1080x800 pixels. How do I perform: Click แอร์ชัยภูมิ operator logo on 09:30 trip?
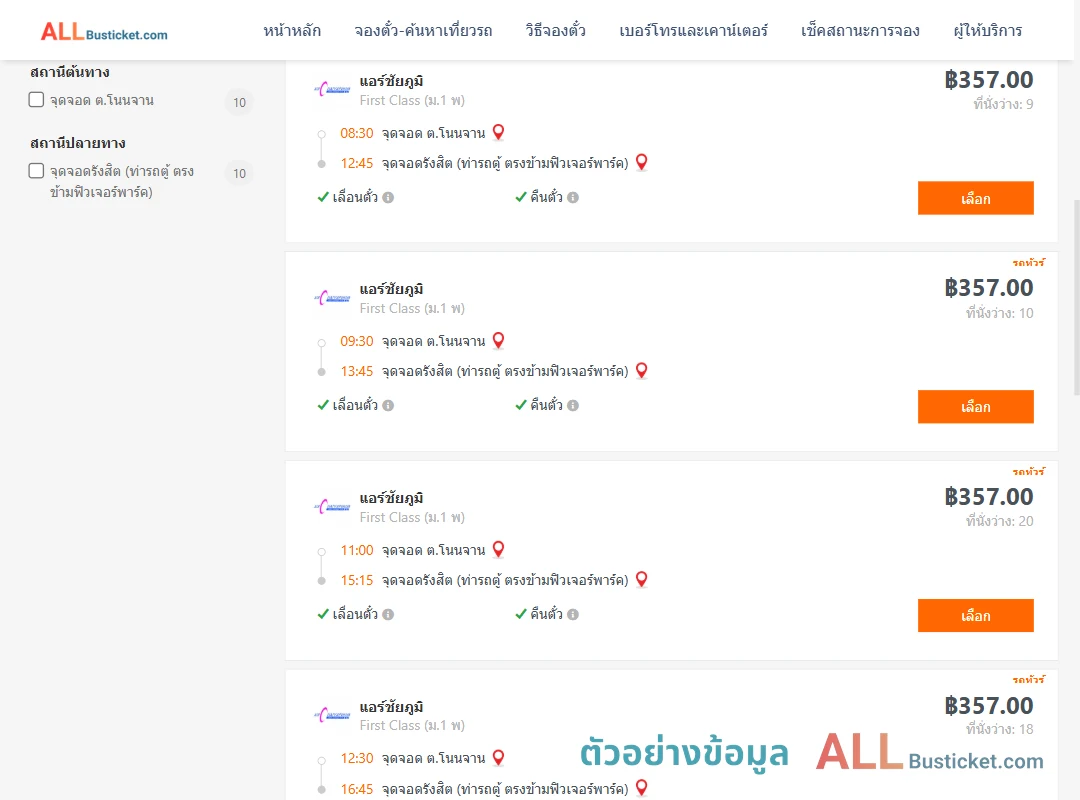point(332,298)
